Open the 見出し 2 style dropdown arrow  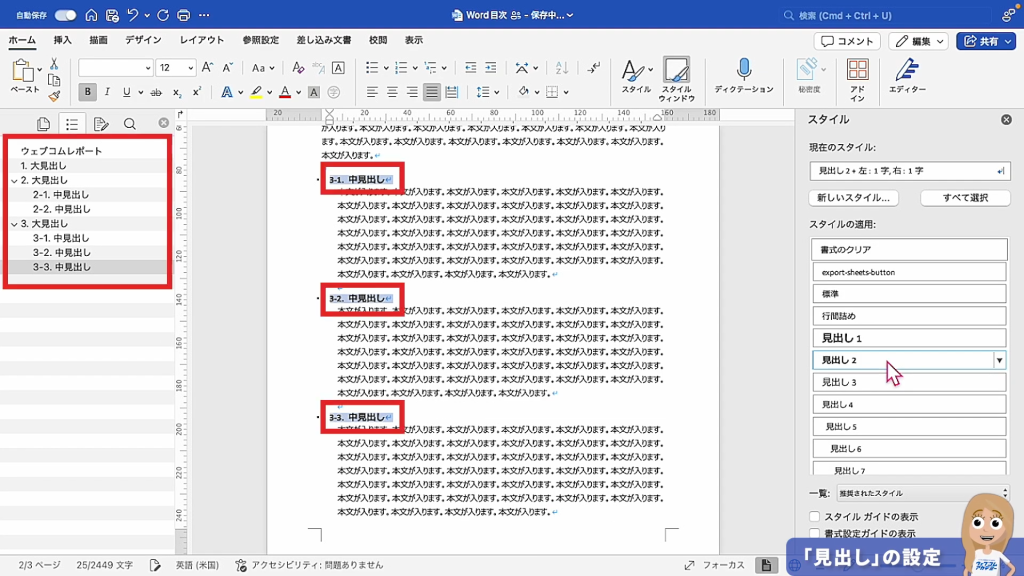coord(998,360)
